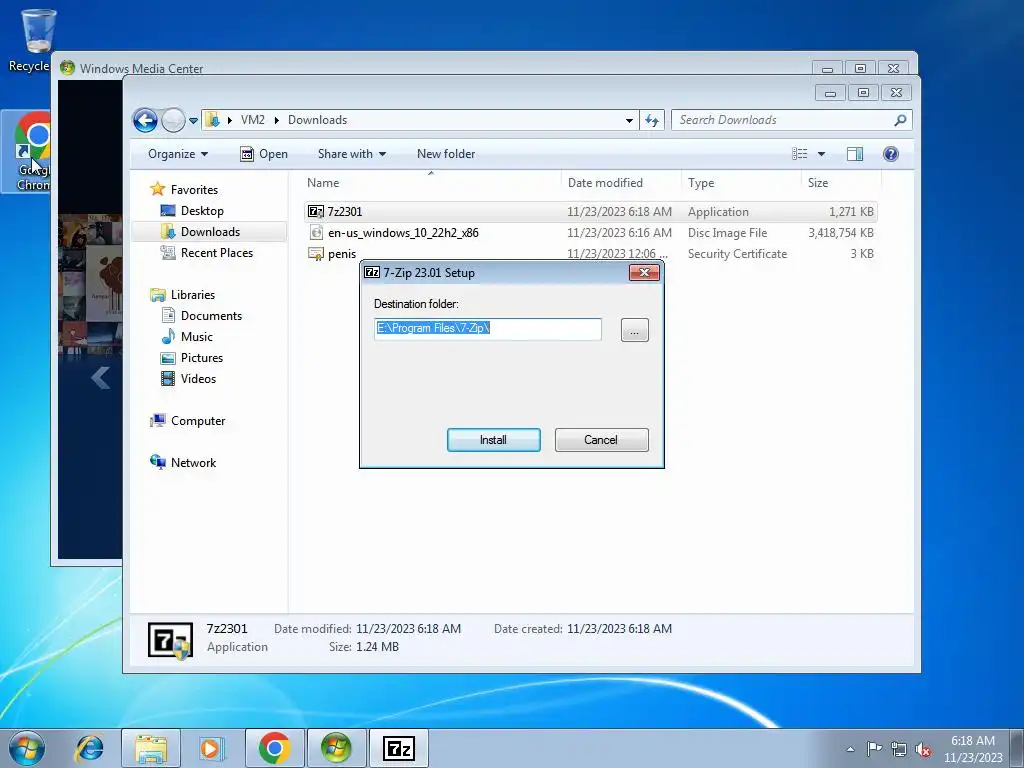The image size is (1024, 768).
Task: Select Computer in navigation pane
Action: point(198,421)
